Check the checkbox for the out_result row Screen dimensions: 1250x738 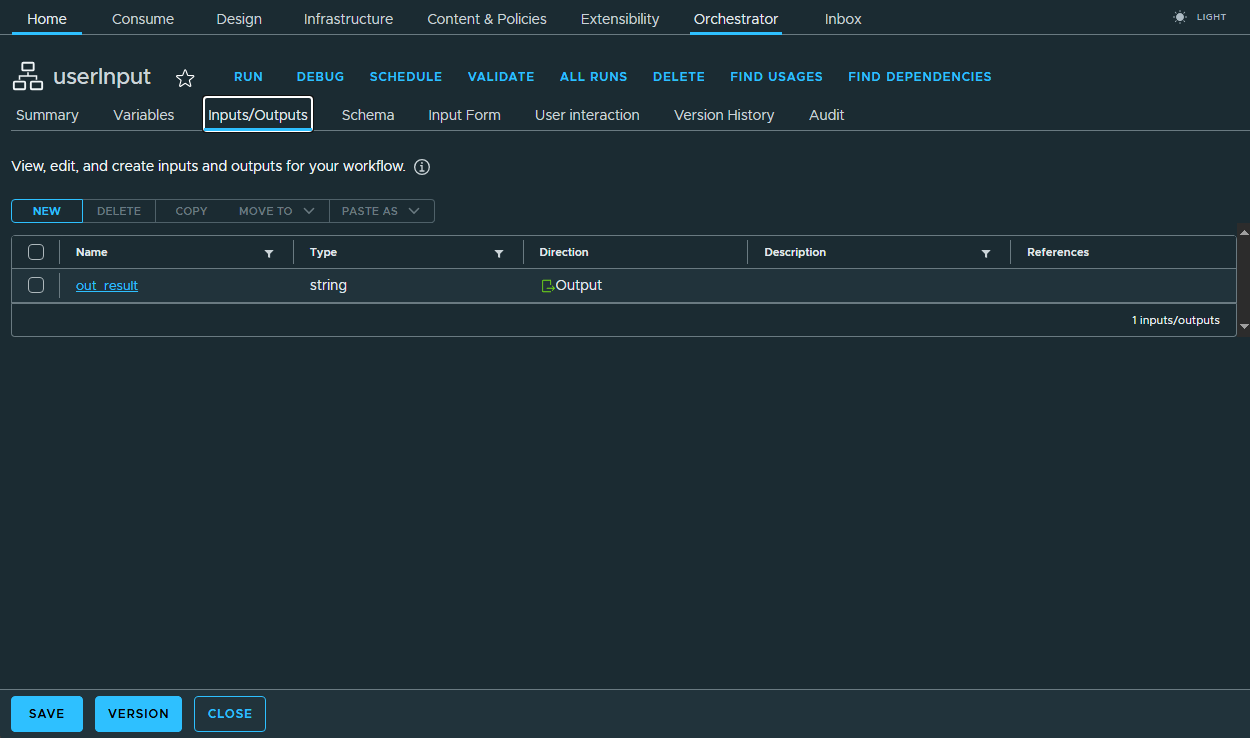[36, 285]
